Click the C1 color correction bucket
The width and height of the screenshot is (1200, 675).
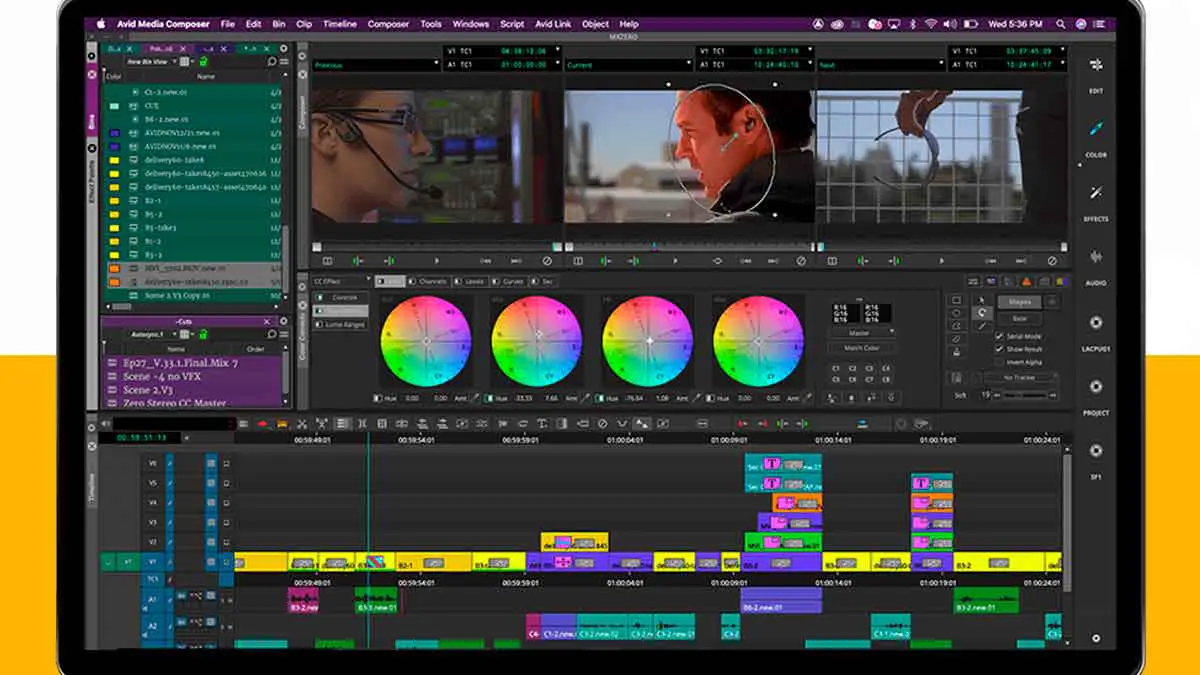coord(836,369)
